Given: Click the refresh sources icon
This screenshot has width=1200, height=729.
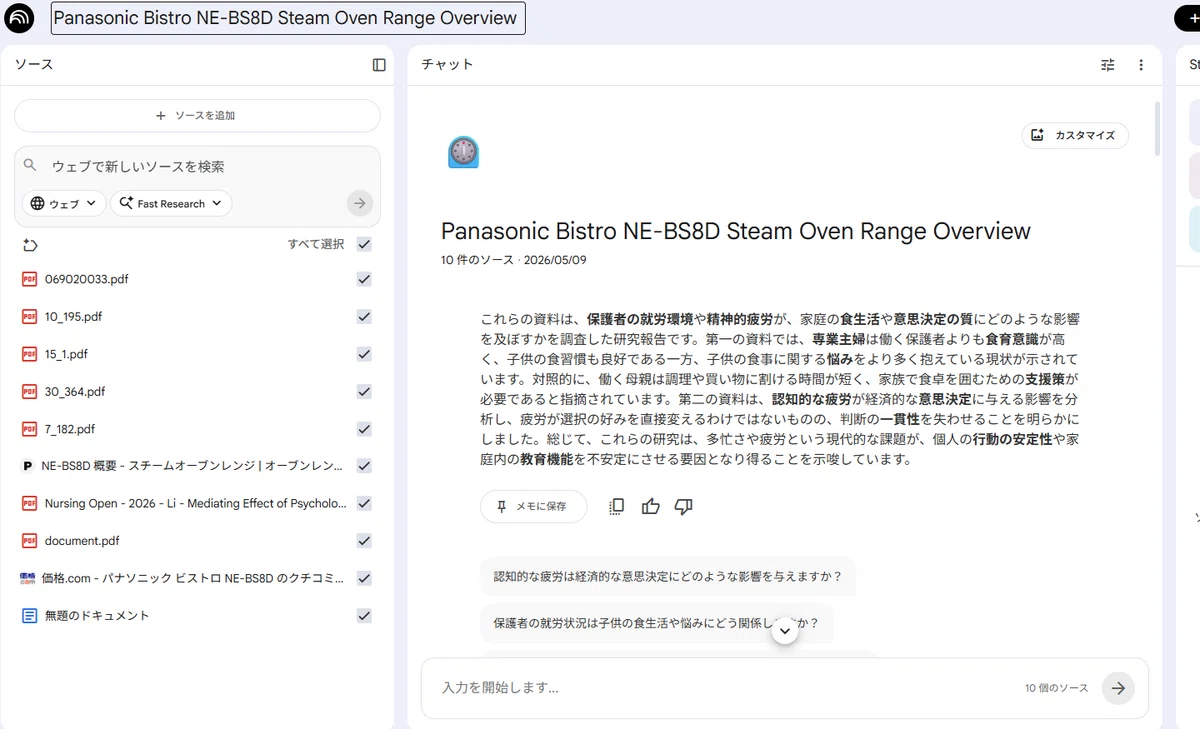Looking at the screenshot, I should tap(29, 245).
